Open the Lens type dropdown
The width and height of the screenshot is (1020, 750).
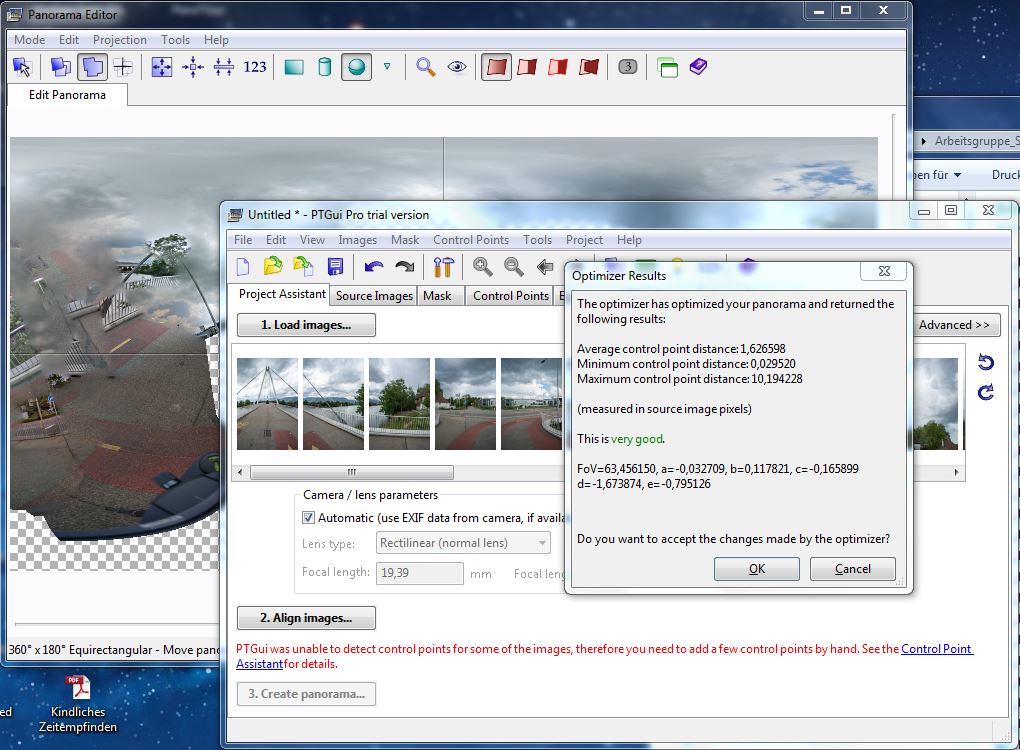coord(464,543)
